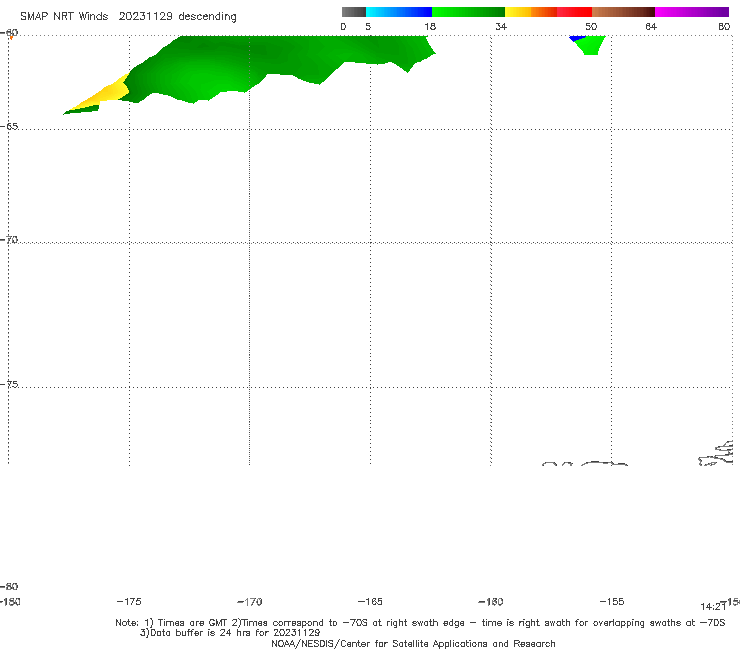
Task: Click the small bright green patch near -155
Action: (x=591, y=45)
